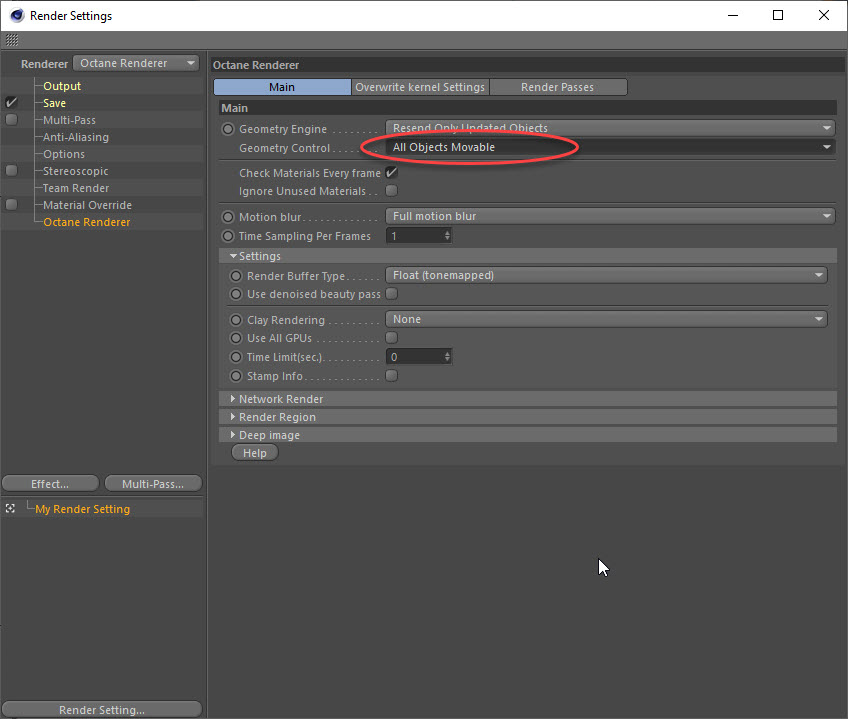This screenshot has width=848, height=719.
Task: Open Geometry Control All Objects Movable dropdown
Action: 610,147
